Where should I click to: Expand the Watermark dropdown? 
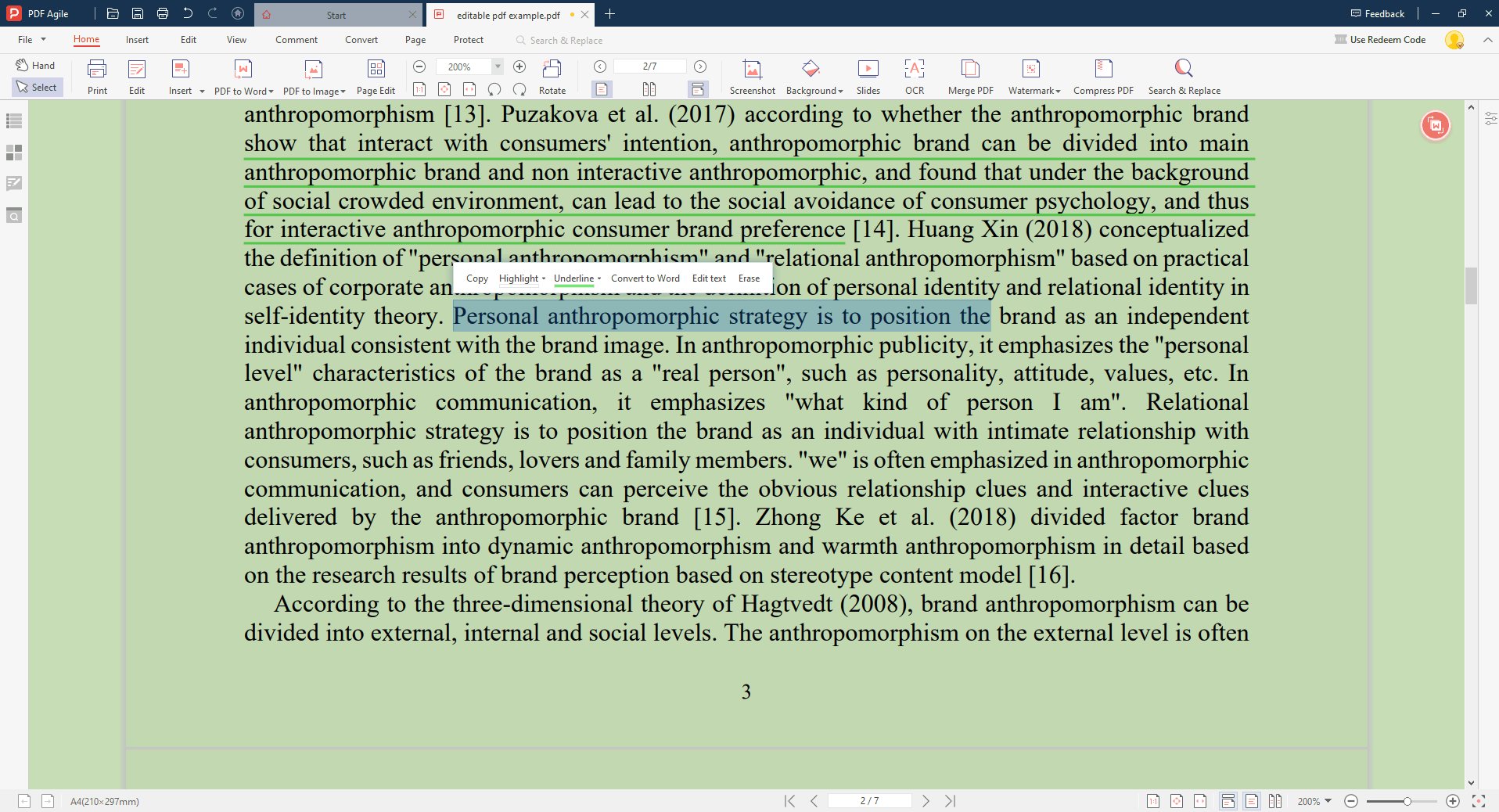[x=1058, y=92]
